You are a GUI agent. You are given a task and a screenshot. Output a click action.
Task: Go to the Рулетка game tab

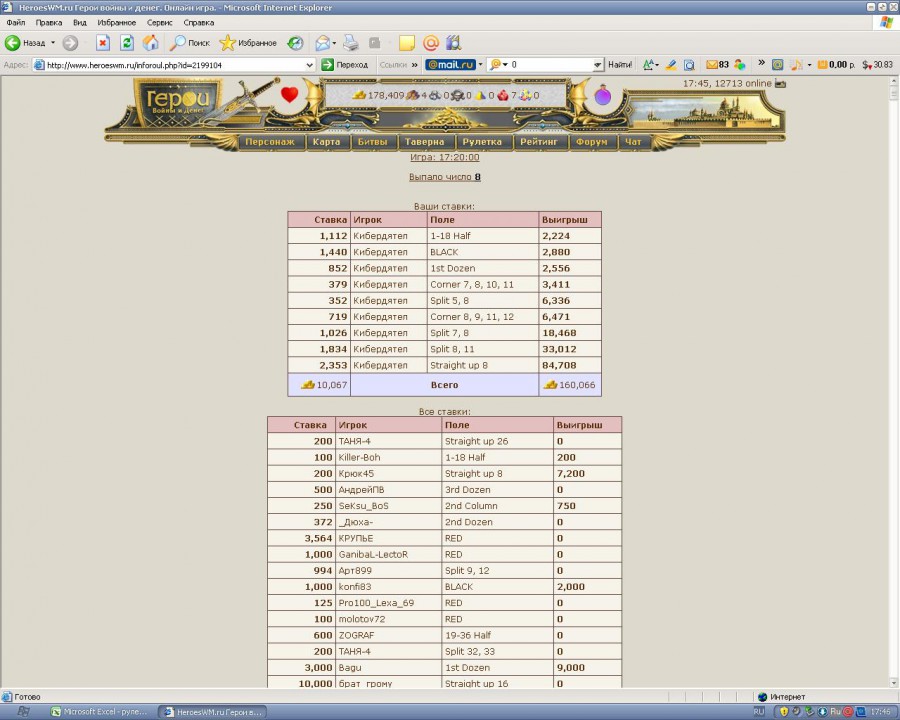482,142
